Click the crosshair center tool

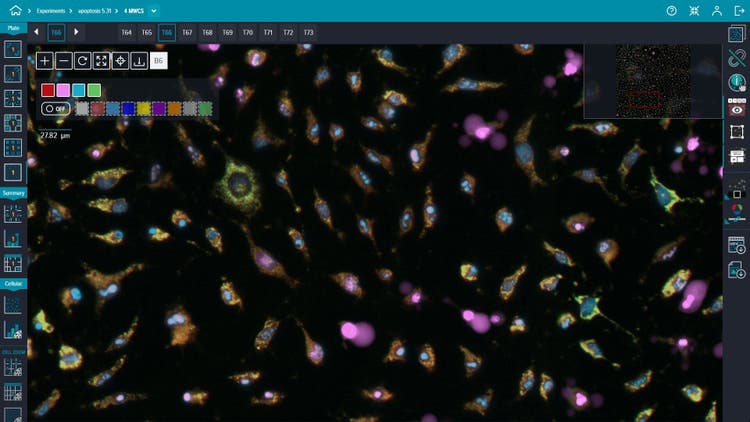tap(120, 61)
